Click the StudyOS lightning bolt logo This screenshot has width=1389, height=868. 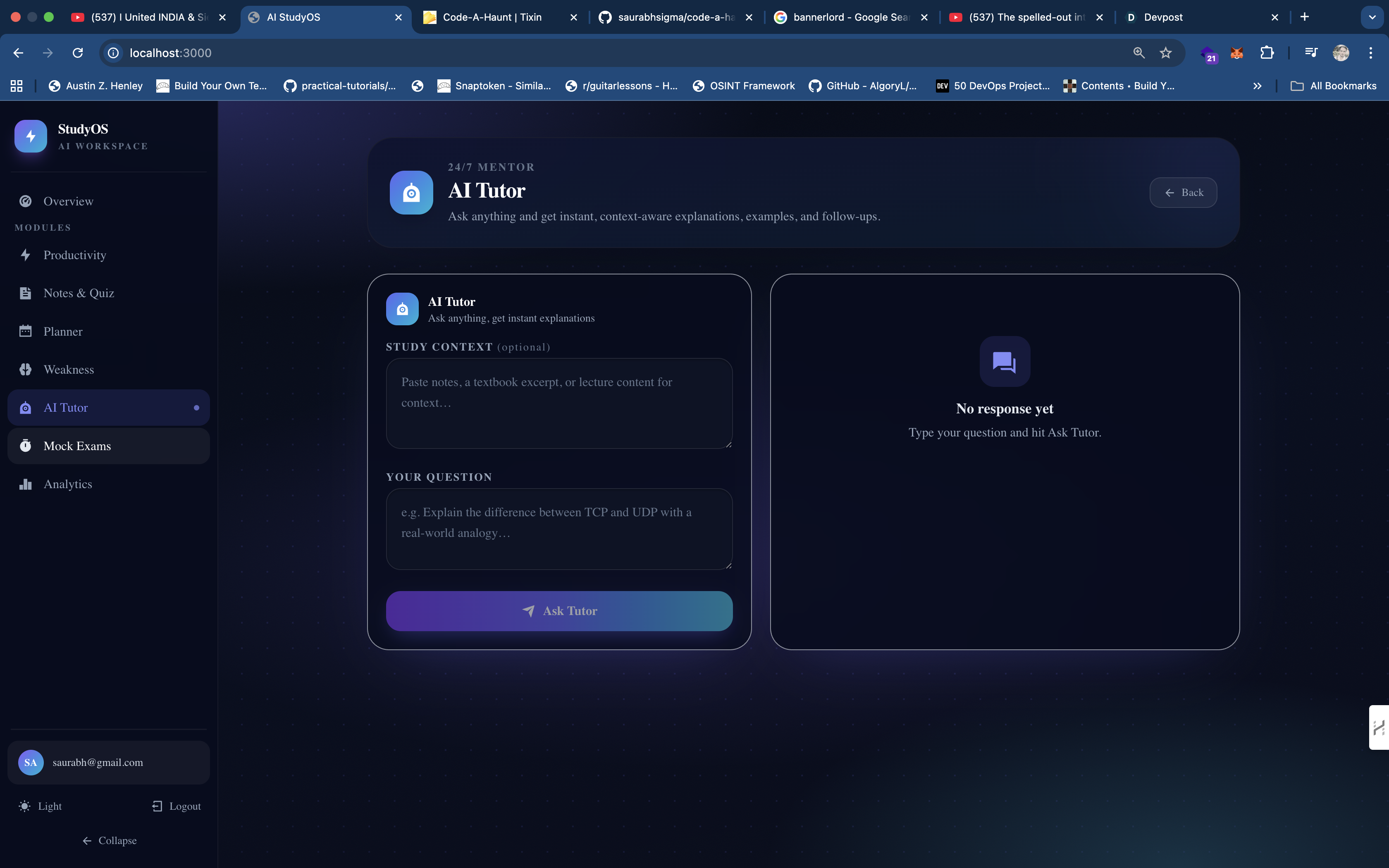pos(31,136)
